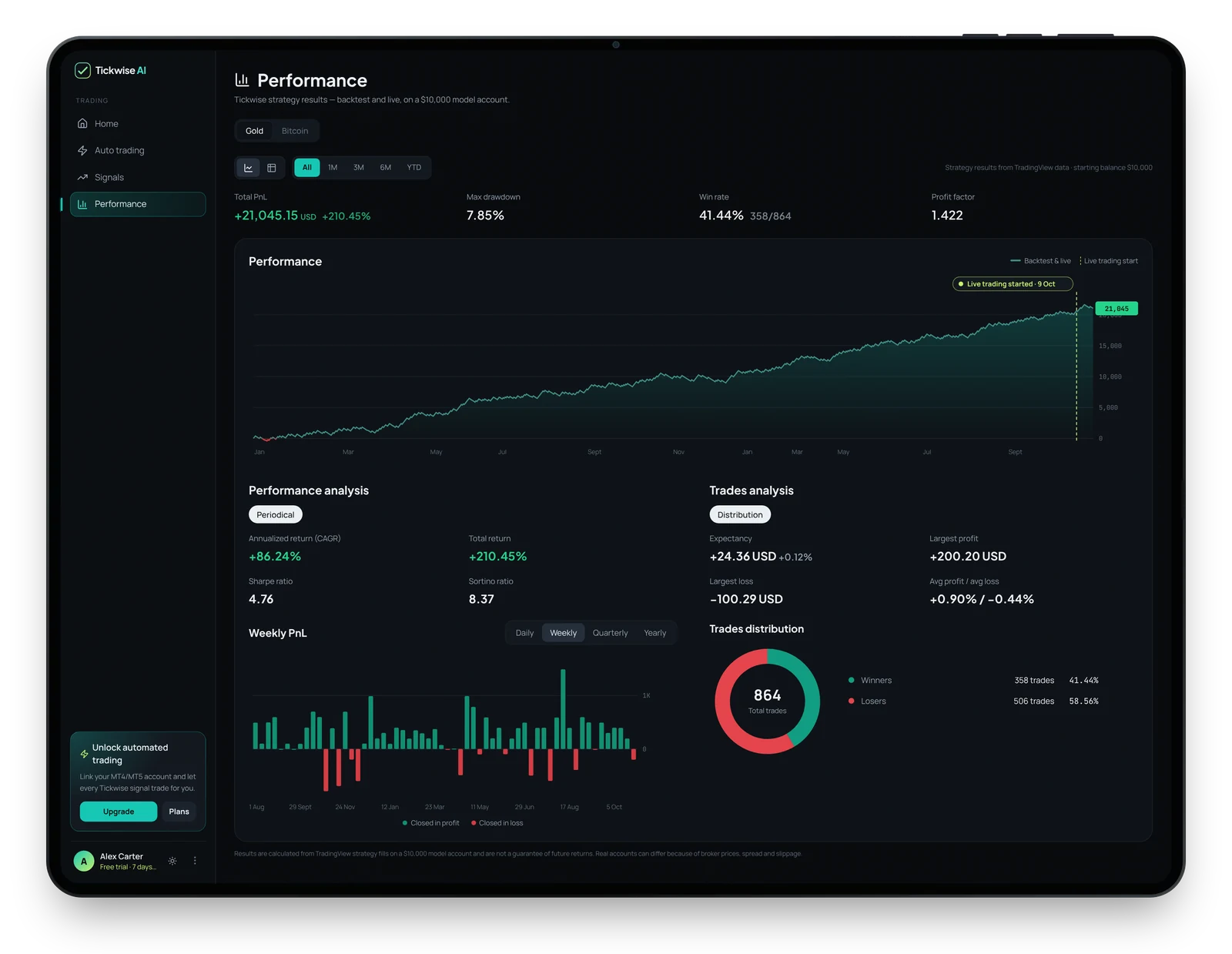
Task: Show Weekly PnL bars
Action: pos(563,633)
